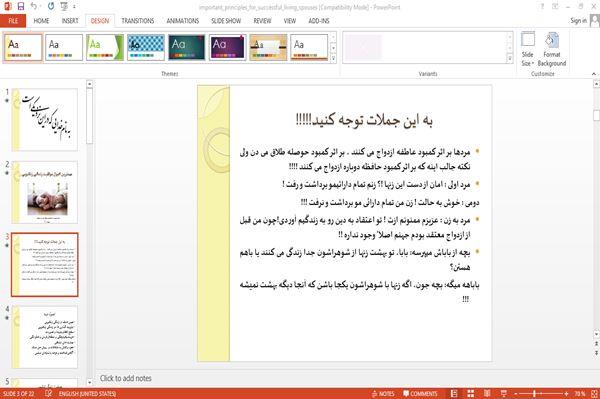Select slide 4 thumbnail in the panel
600x399 pixels.
45,337
